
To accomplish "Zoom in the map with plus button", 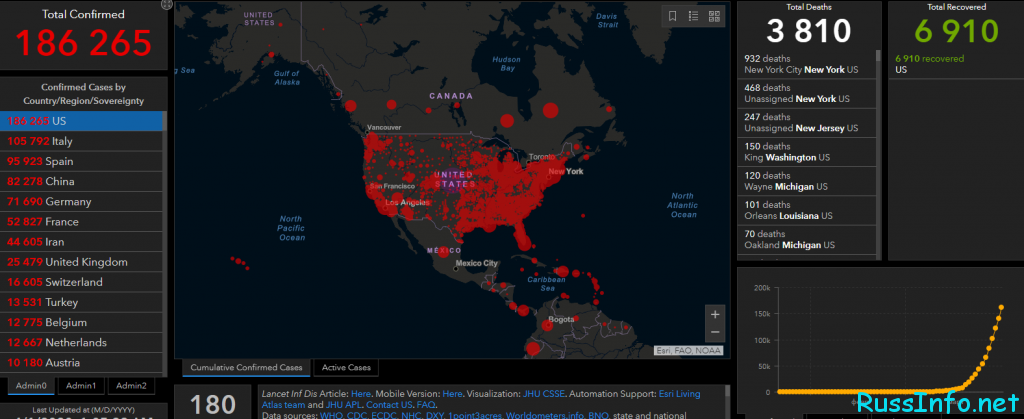I will (714, 315).
